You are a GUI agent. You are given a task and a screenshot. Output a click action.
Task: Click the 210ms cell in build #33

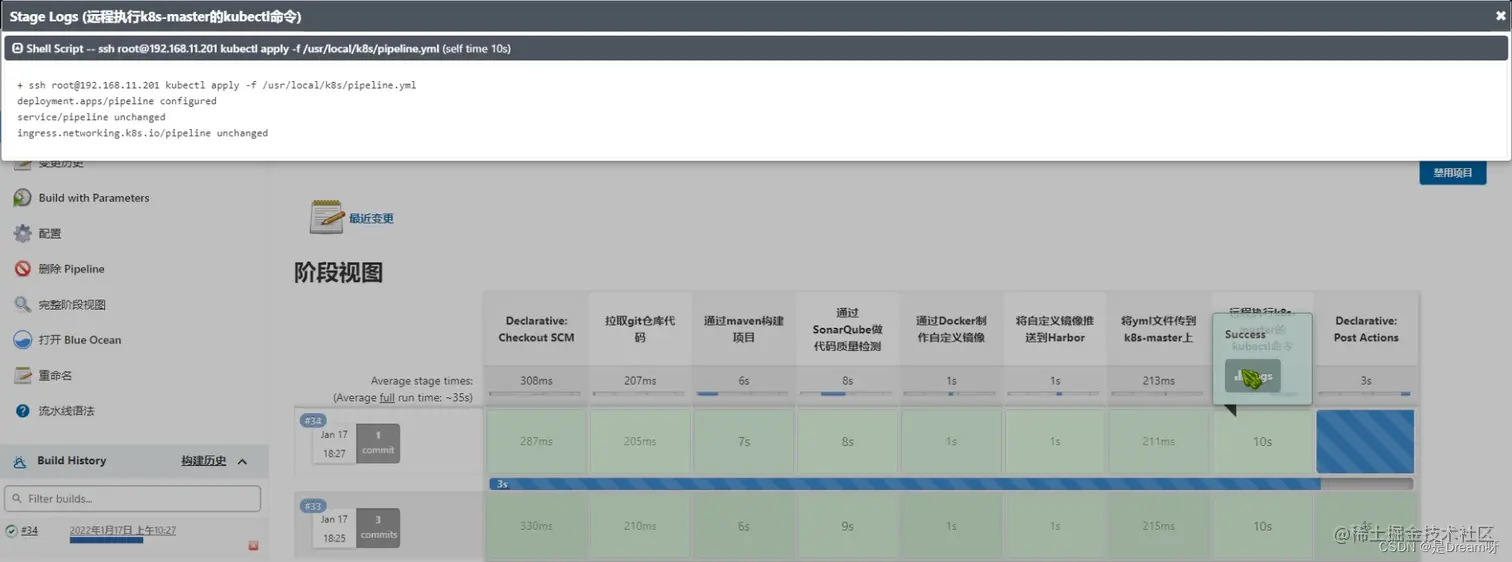[640, 526]
